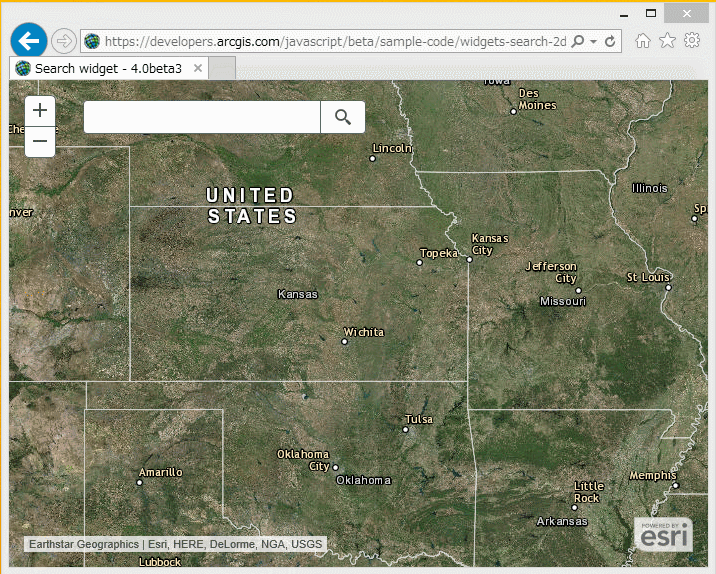The image size is (716, 574).
Task: Refresh the page with the reload icon
Action: 610,42
